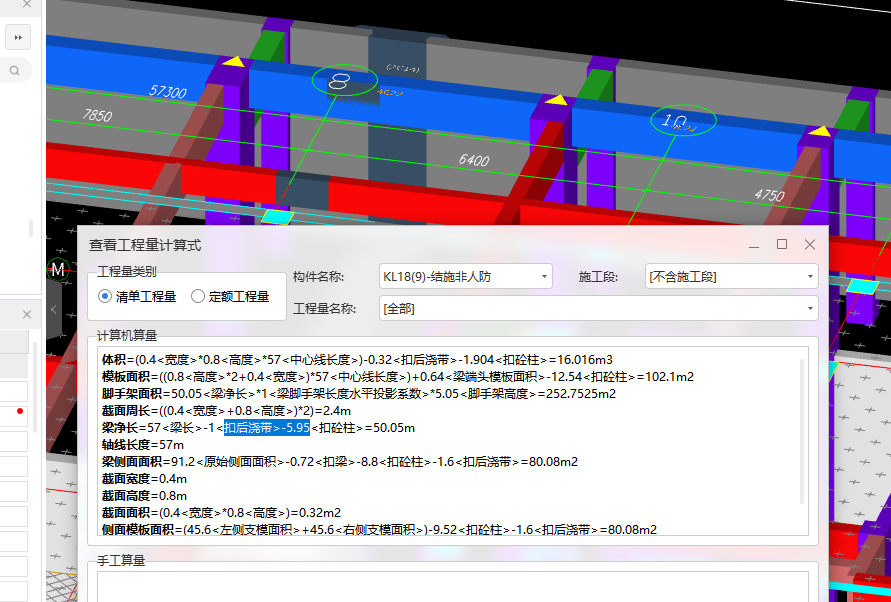Close the lower left panel with X
891x602 pixels.
click(27, 314)
